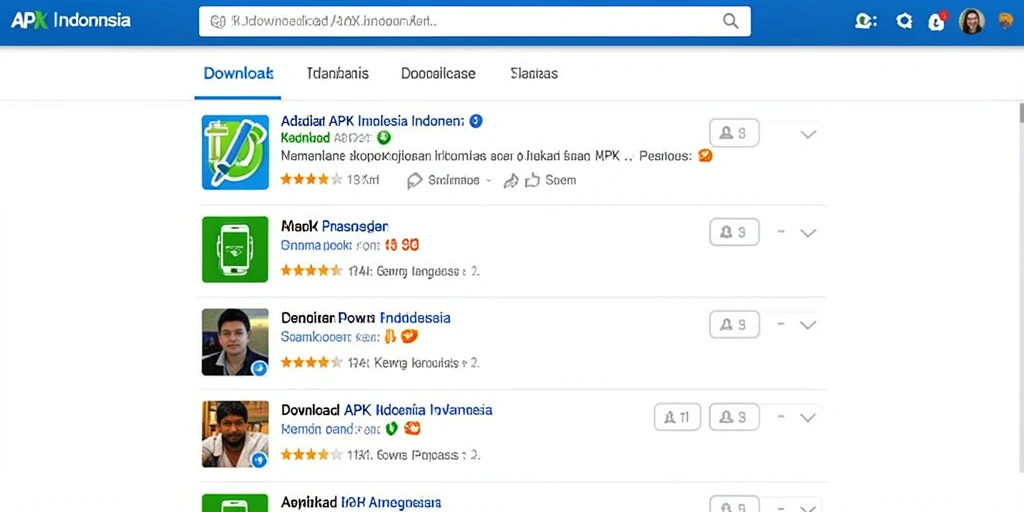Click the magnifier search icon
1024x512 pixels.
pyautogui.click(x=731, y=21)
